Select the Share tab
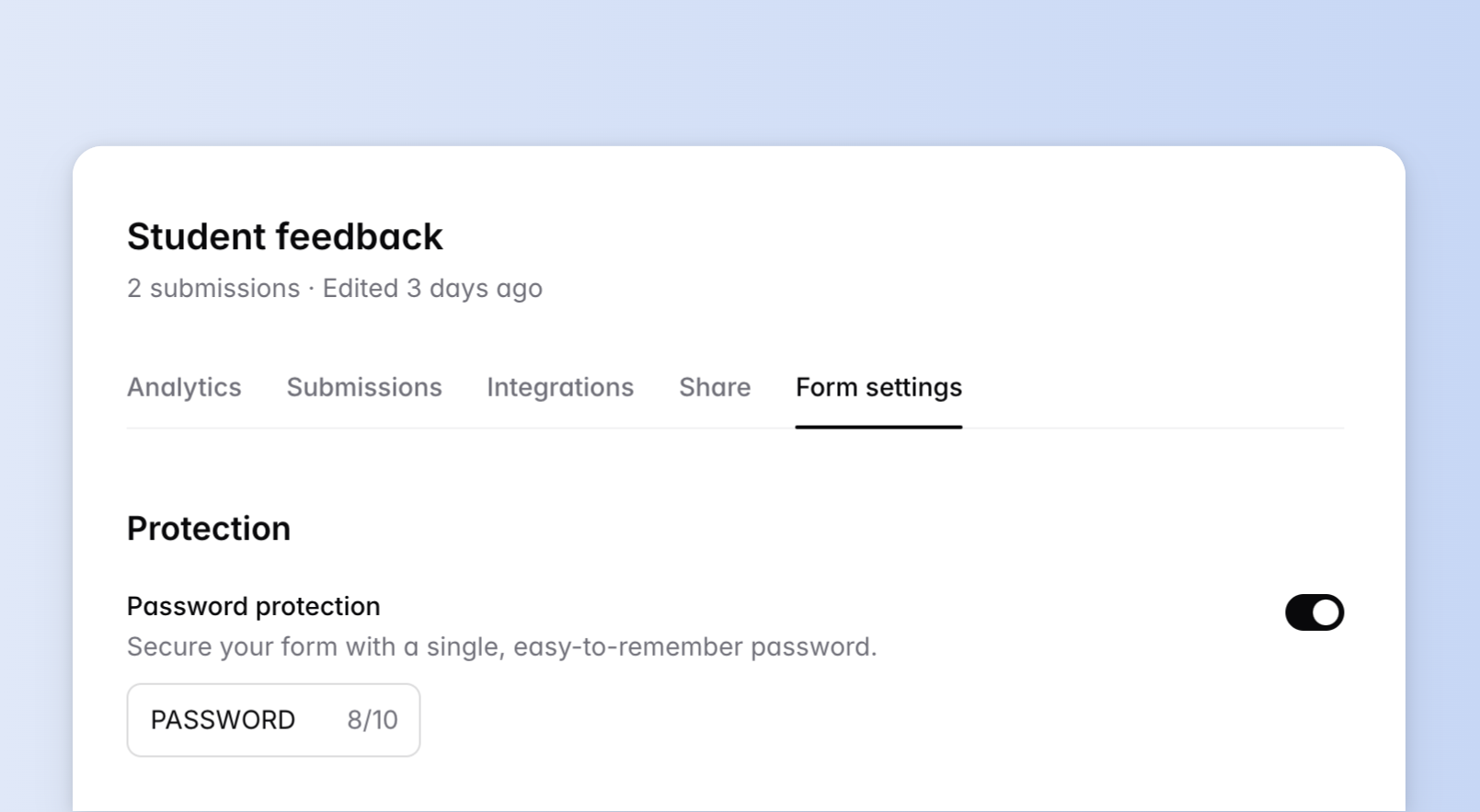The height and width of the screenshot is (812, 1480). coord(715,387)
